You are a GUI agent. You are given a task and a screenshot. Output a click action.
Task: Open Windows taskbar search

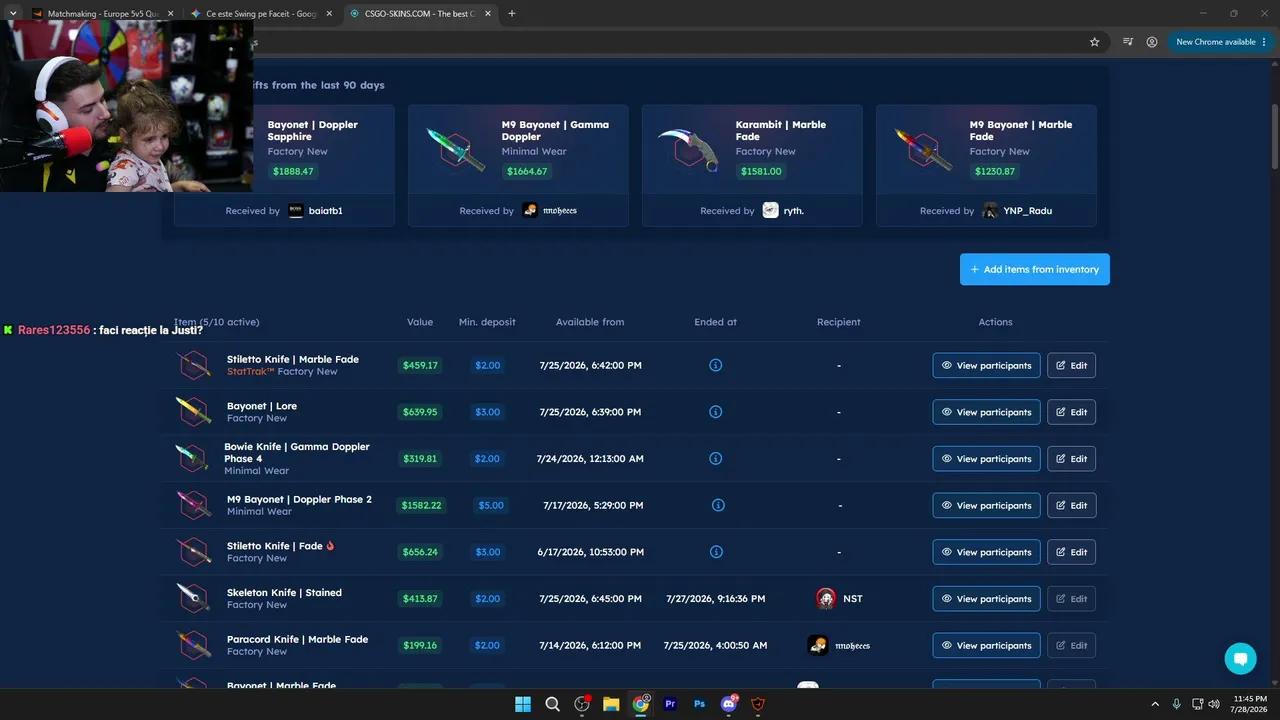552,704
